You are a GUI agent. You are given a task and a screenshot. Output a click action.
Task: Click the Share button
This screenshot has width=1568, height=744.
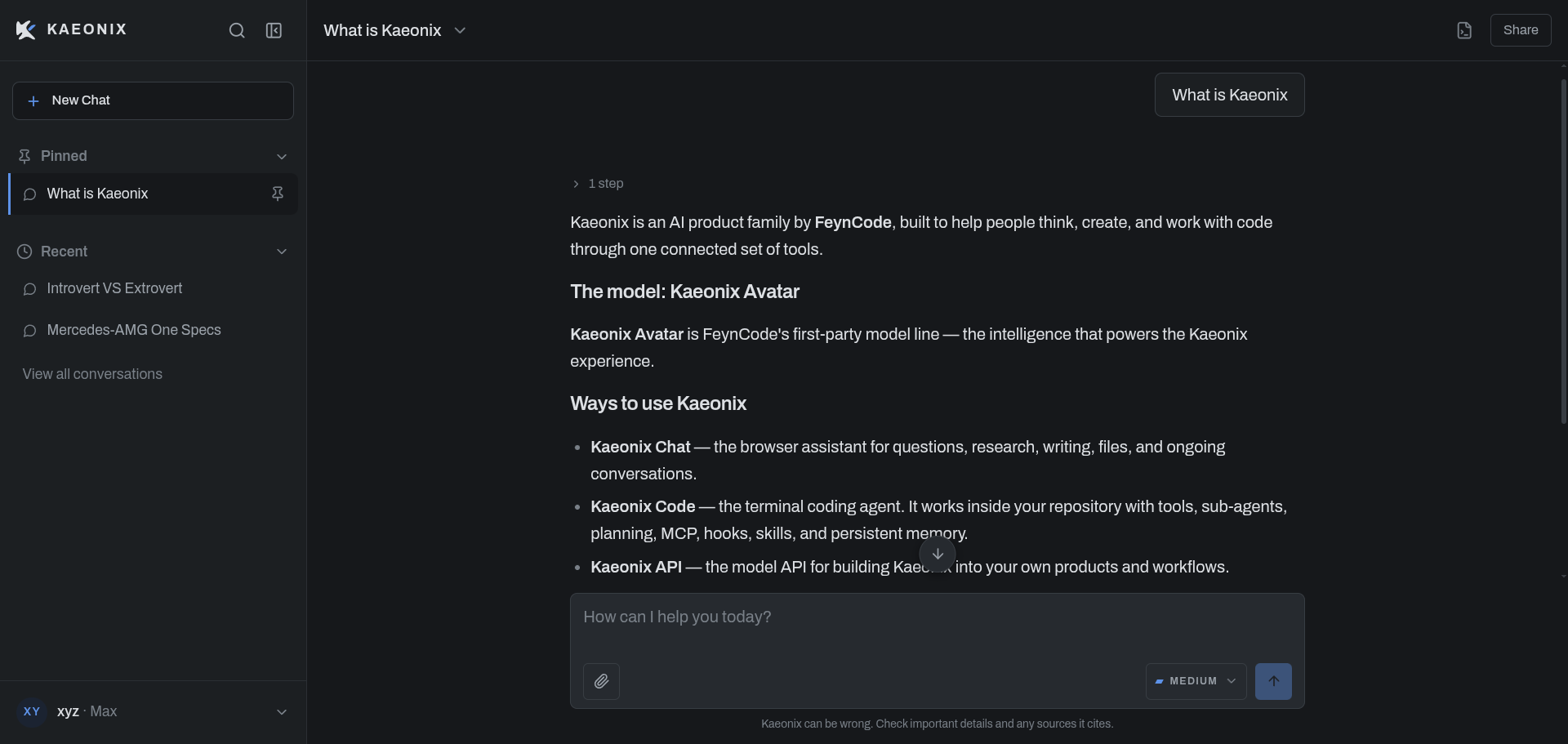click(x=1521, y=30)
